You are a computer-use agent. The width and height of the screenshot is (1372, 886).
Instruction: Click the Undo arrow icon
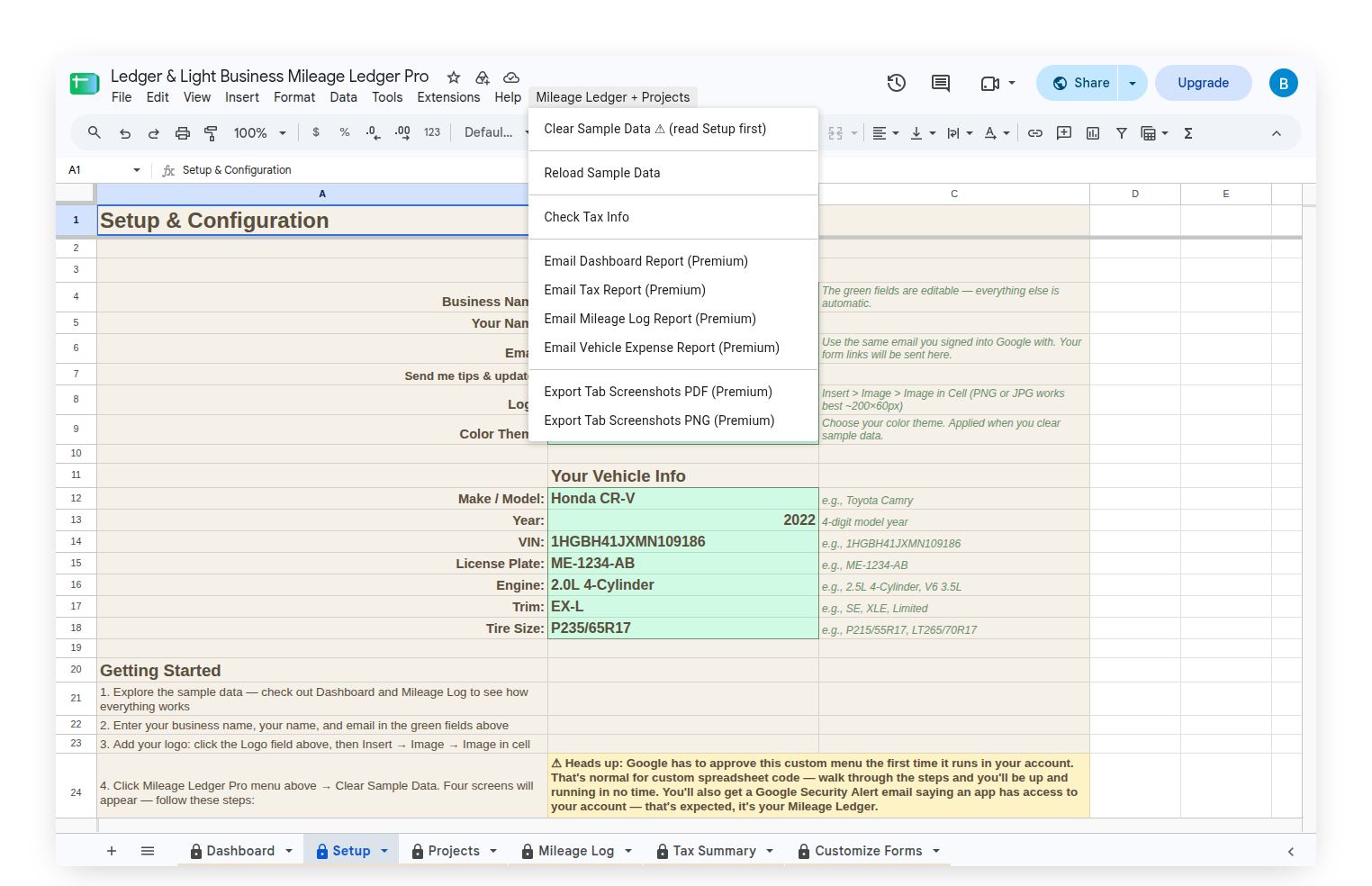point(125,133)
